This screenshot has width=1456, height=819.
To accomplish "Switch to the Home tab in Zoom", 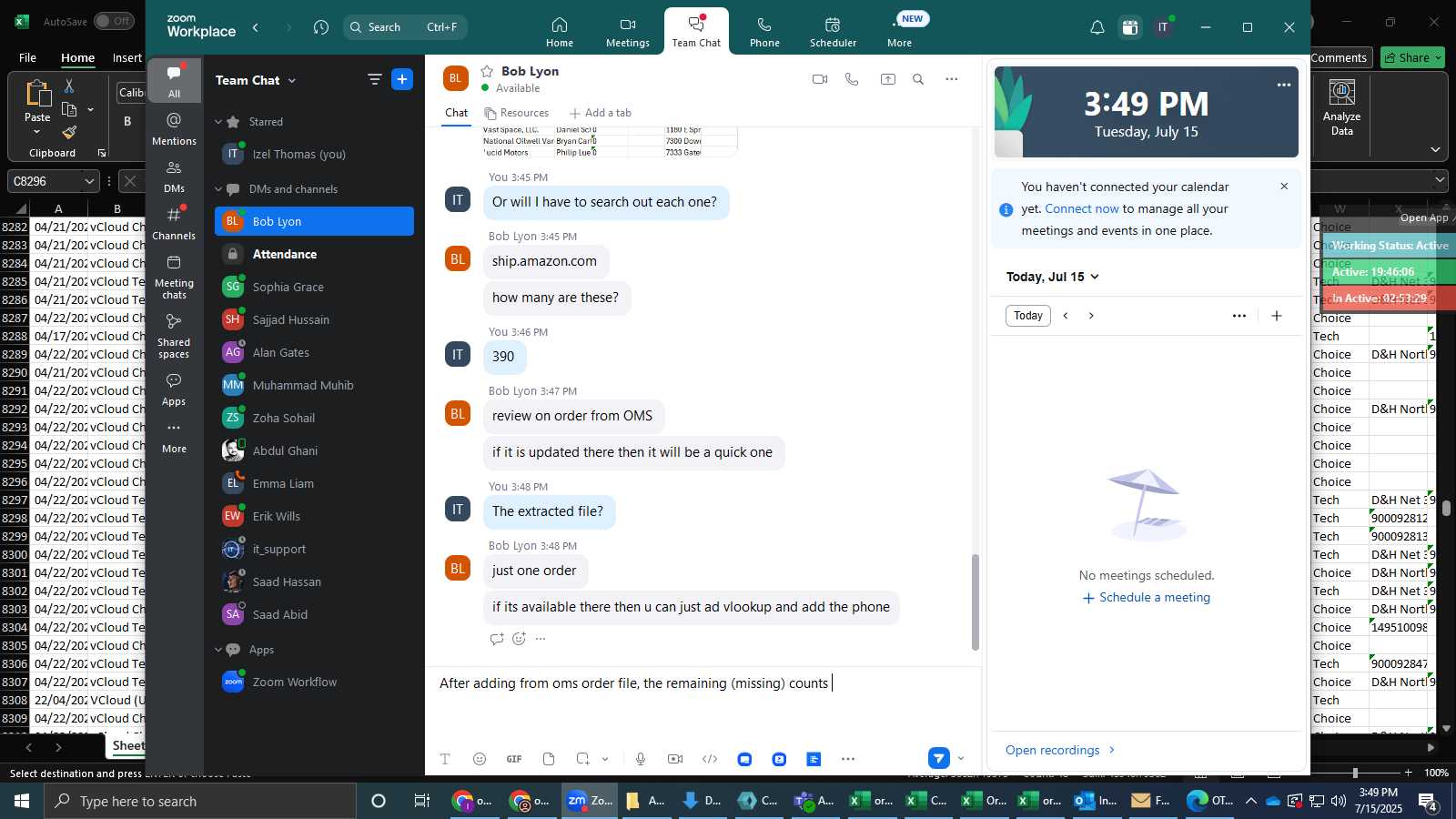I will pyautogui.click(x=560, y=31).
